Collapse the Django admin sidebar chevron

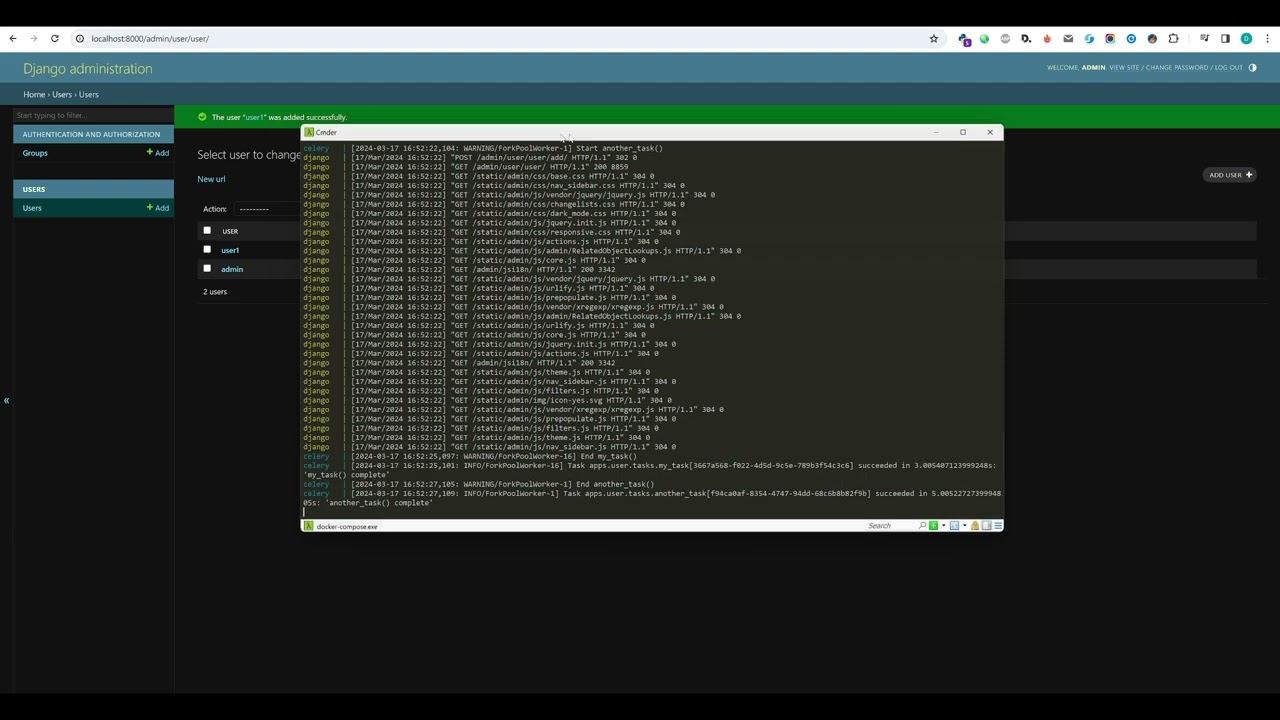(6, 400)
